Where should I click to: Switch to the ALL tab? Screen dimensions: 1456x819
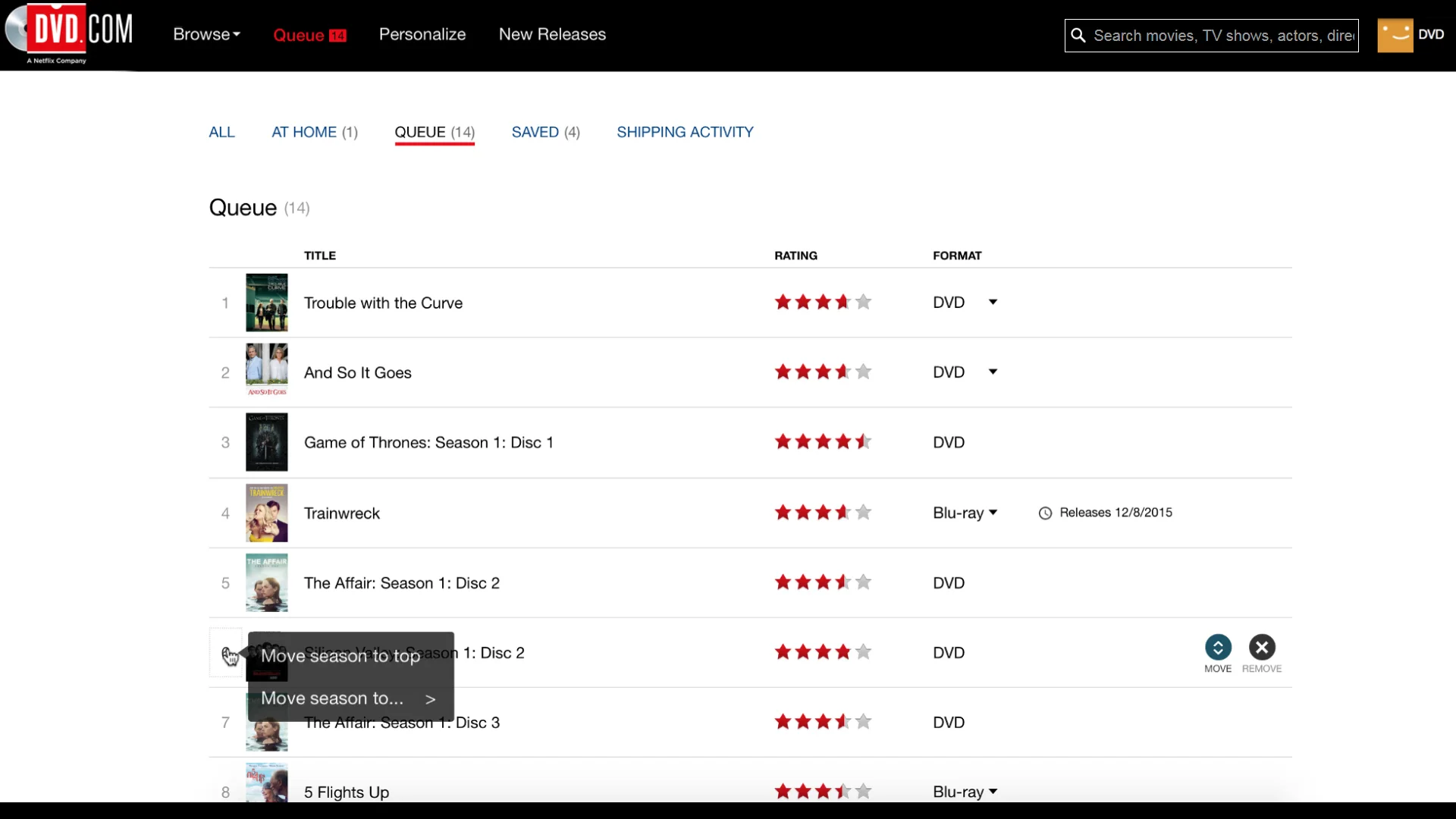click(221, 132)
